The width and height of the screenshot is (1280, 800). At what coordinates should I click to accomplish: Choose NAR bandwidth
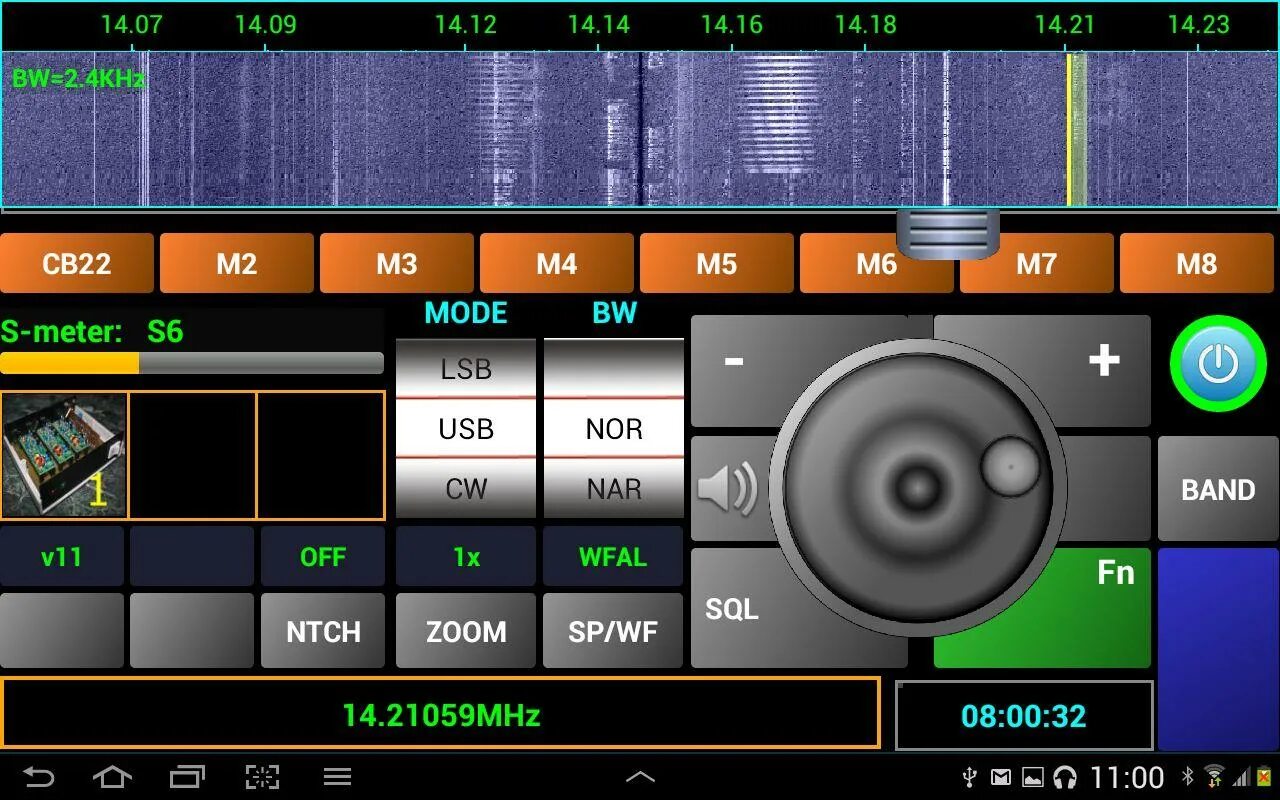[x=614, y=488]
